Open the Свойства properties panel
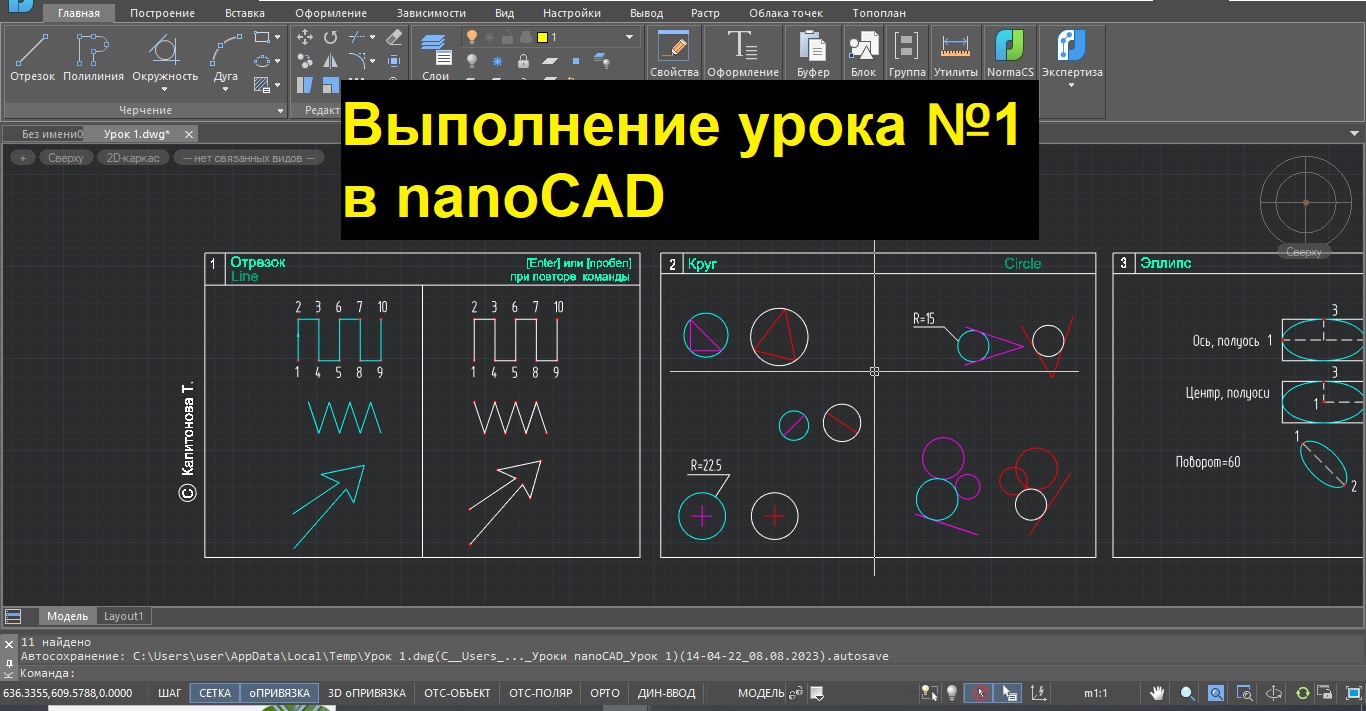 pos(674,54)
